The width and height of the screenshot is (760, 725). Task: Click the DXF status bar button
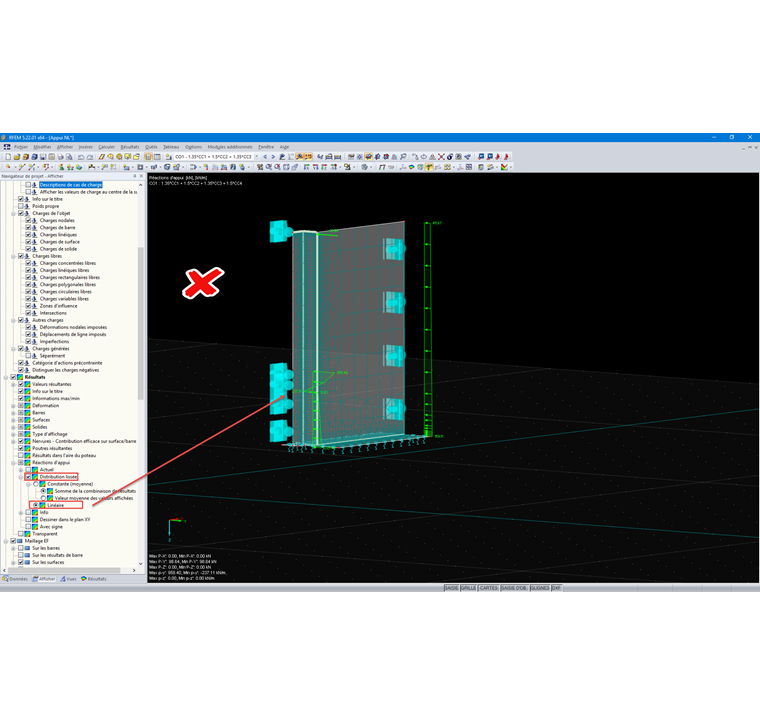(556, 588)
